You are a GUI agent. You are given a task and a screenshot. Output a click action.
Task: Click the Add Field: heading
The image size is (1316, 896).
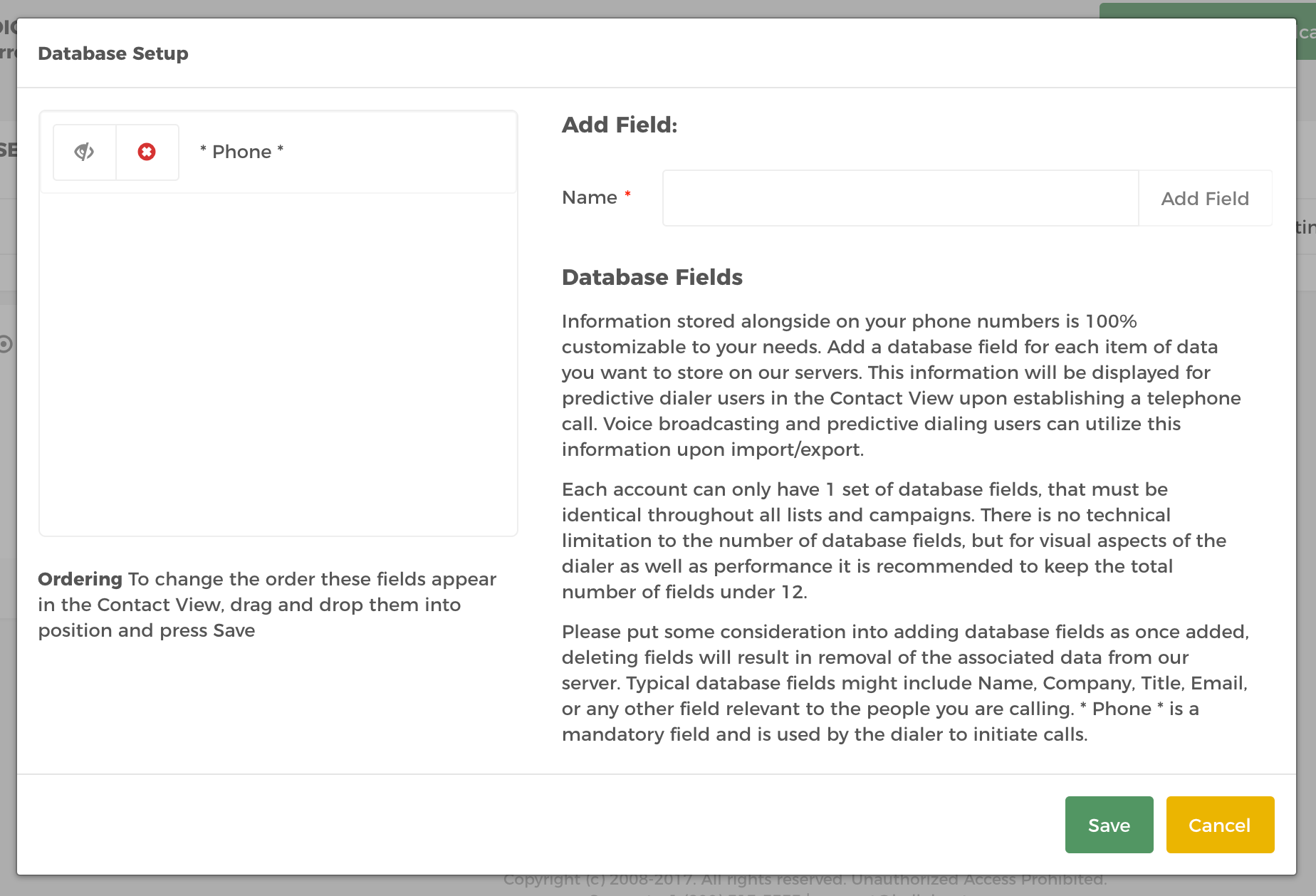pos(620,125)
